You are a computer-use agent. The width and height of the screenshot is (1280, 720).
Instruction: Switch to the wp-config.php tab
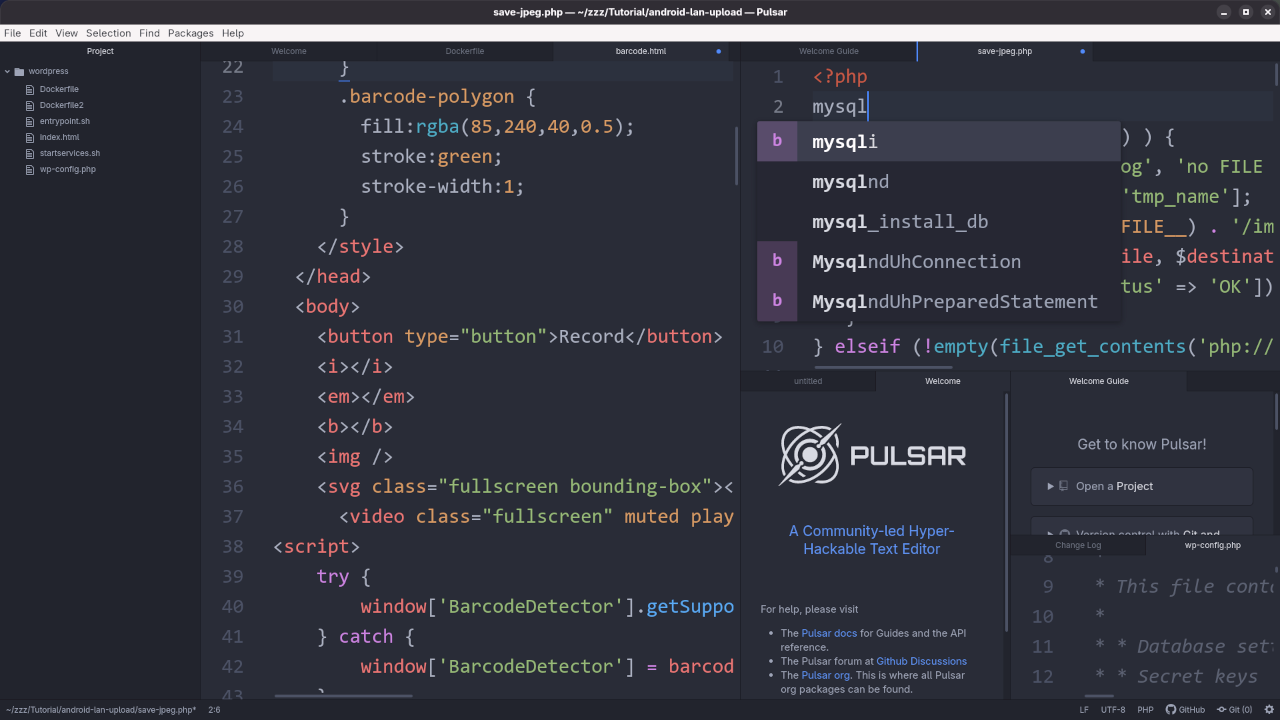click(1213, 545)
